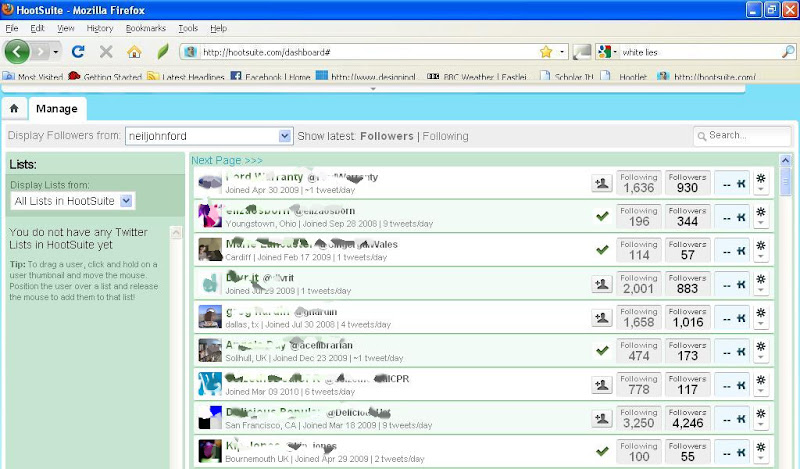Open gear settings for Bournemouth UK user
Image resolution: width=800 pixels, height=469 pixels.
pos(761,448)
